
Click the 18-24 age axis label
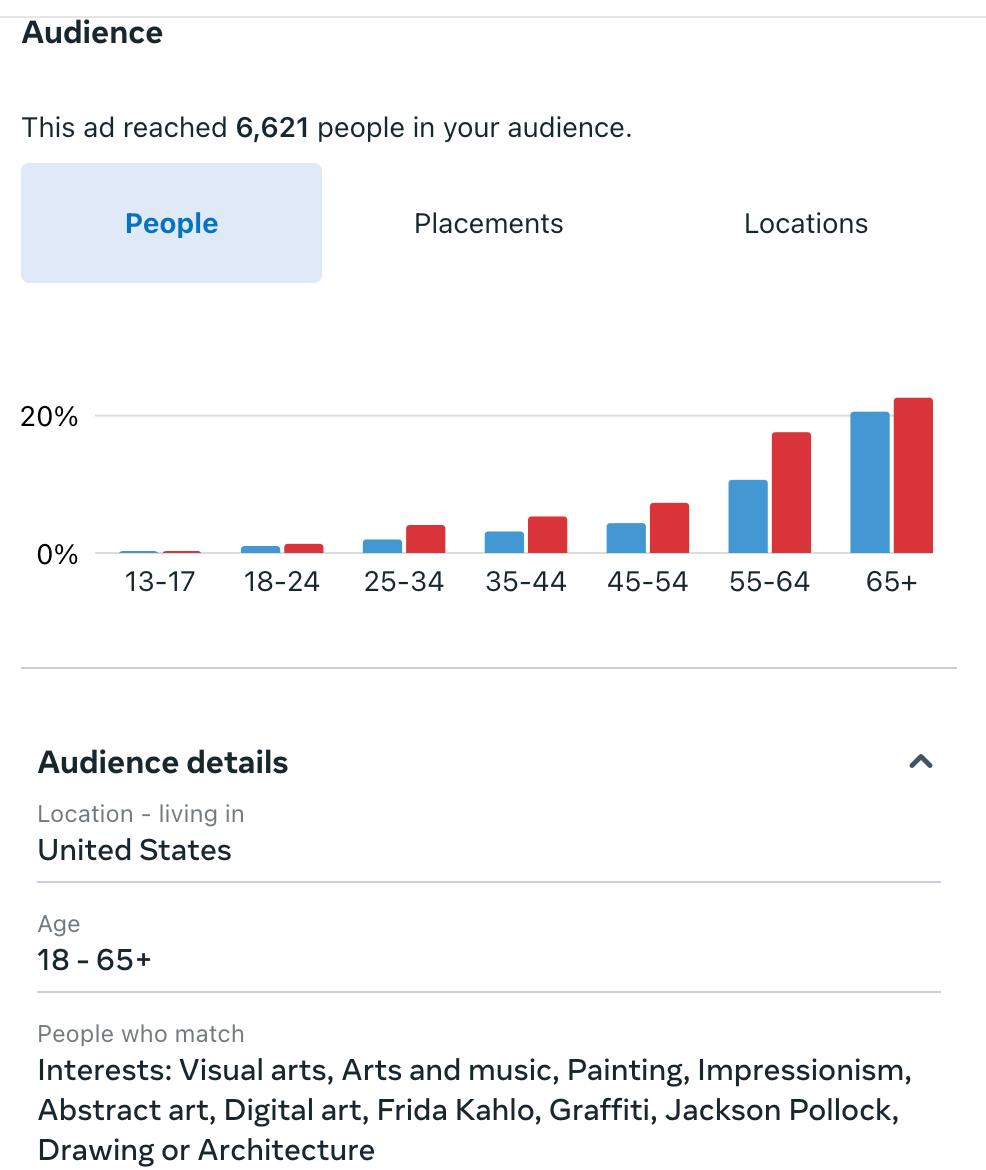pyautogui.click(x=282, y=582)
